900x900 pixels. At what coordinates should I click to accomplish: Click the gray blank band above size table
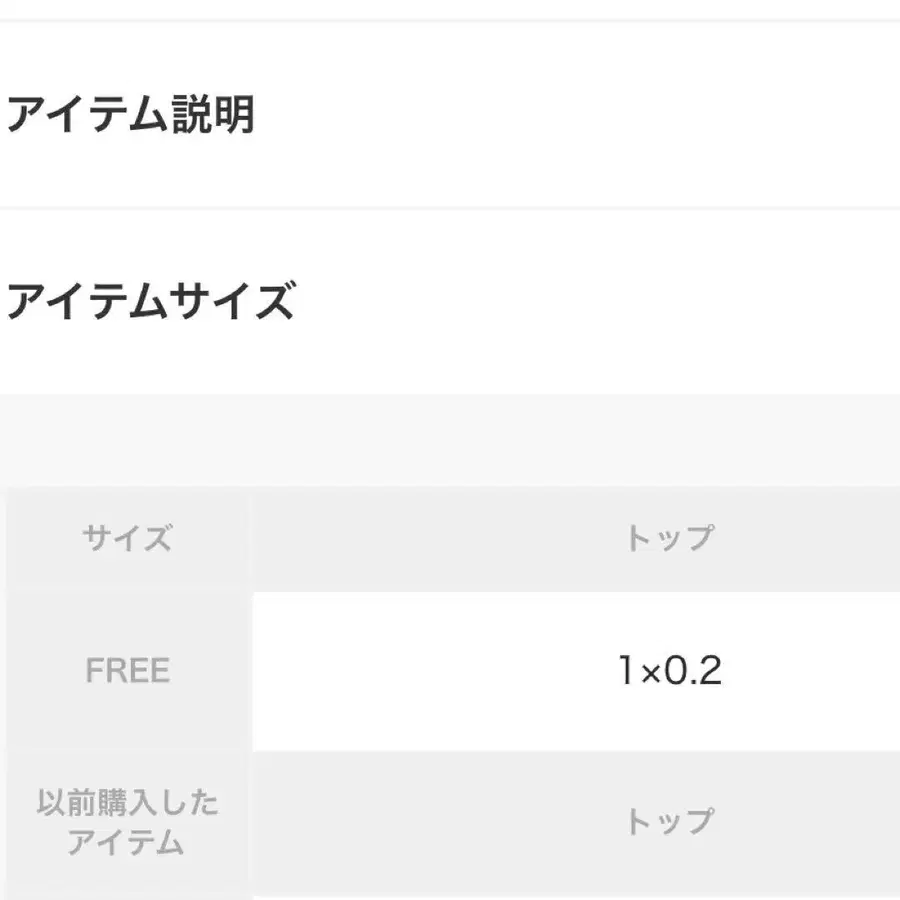click(x=450, y=441)
